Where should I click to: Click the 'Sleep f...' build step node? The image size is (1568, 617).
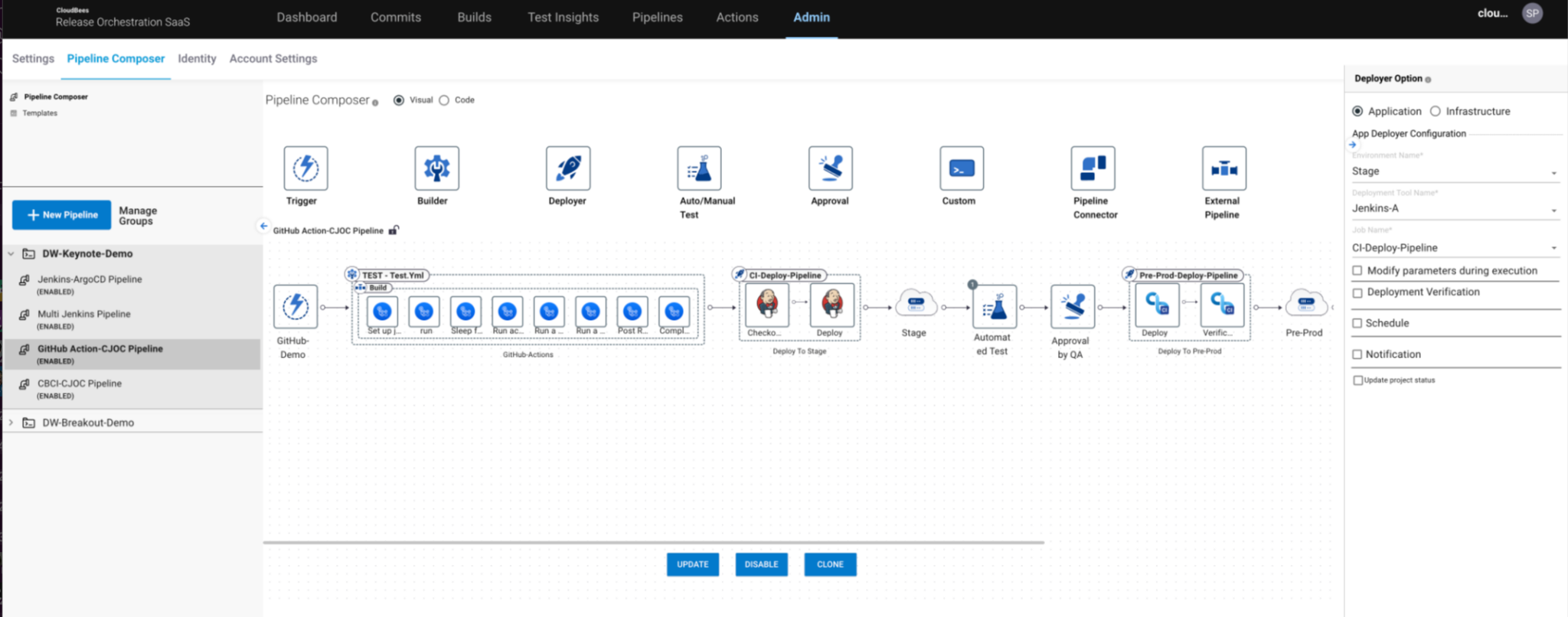(x=465, y=312)
